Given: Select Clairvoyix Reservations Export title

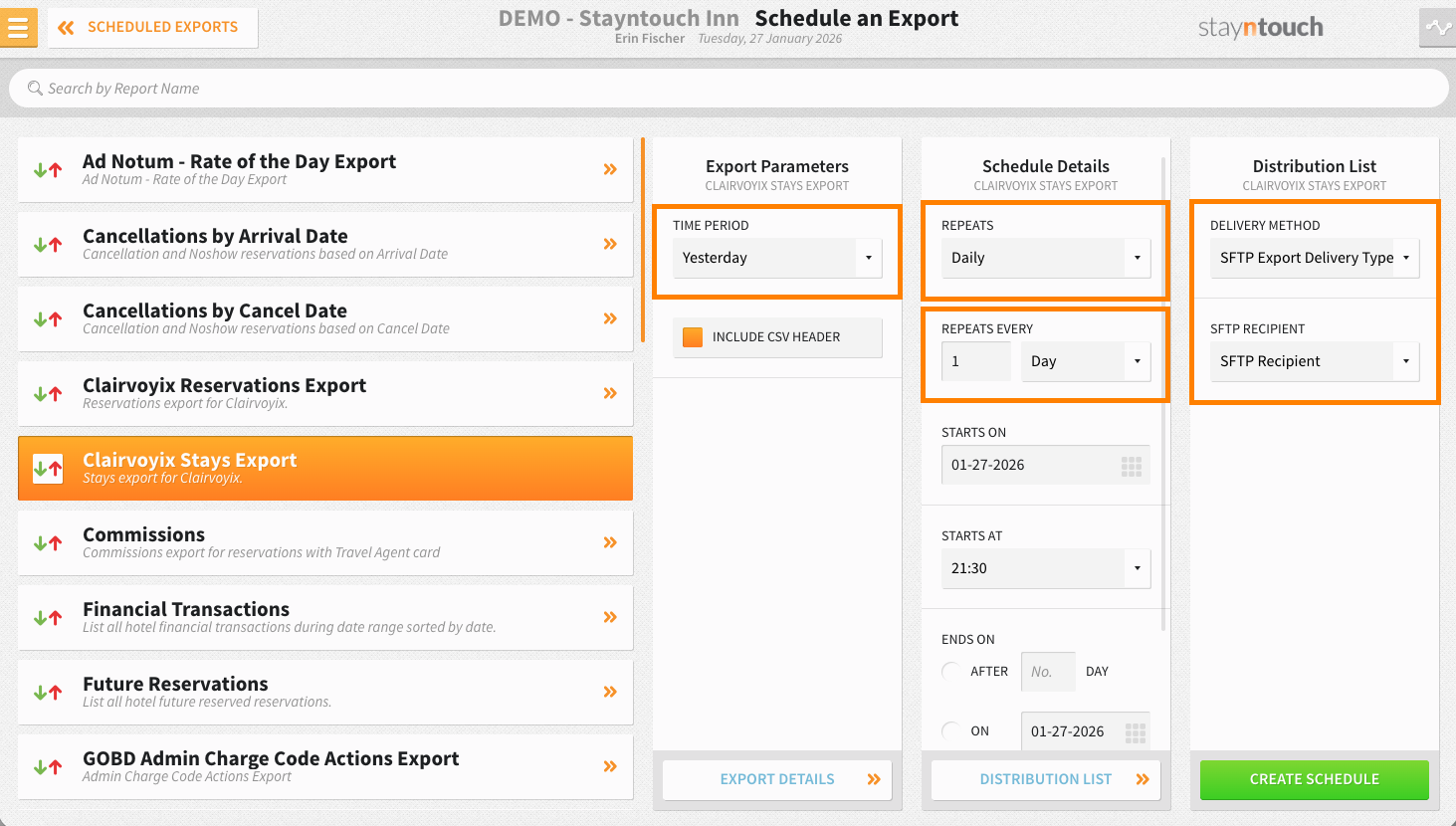Looking at the screenshot, I should tap(224, 385).
